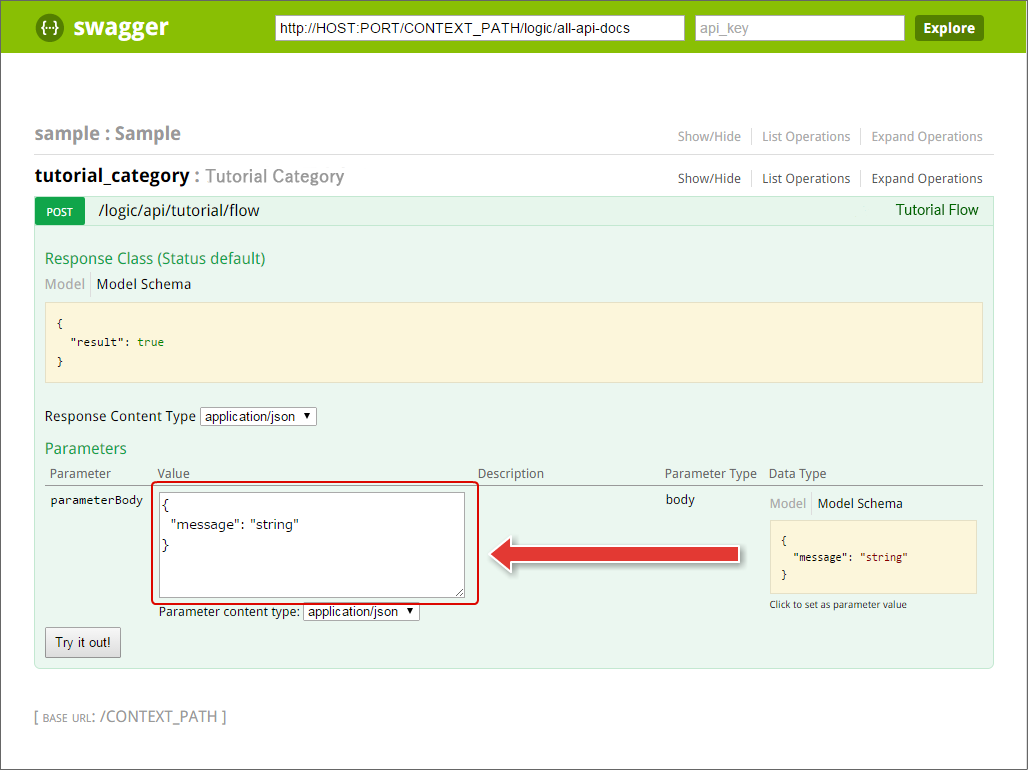Click Data Type schema box to set parameter
This screenshot has height=770, width=1028.
tap(873, 557)
